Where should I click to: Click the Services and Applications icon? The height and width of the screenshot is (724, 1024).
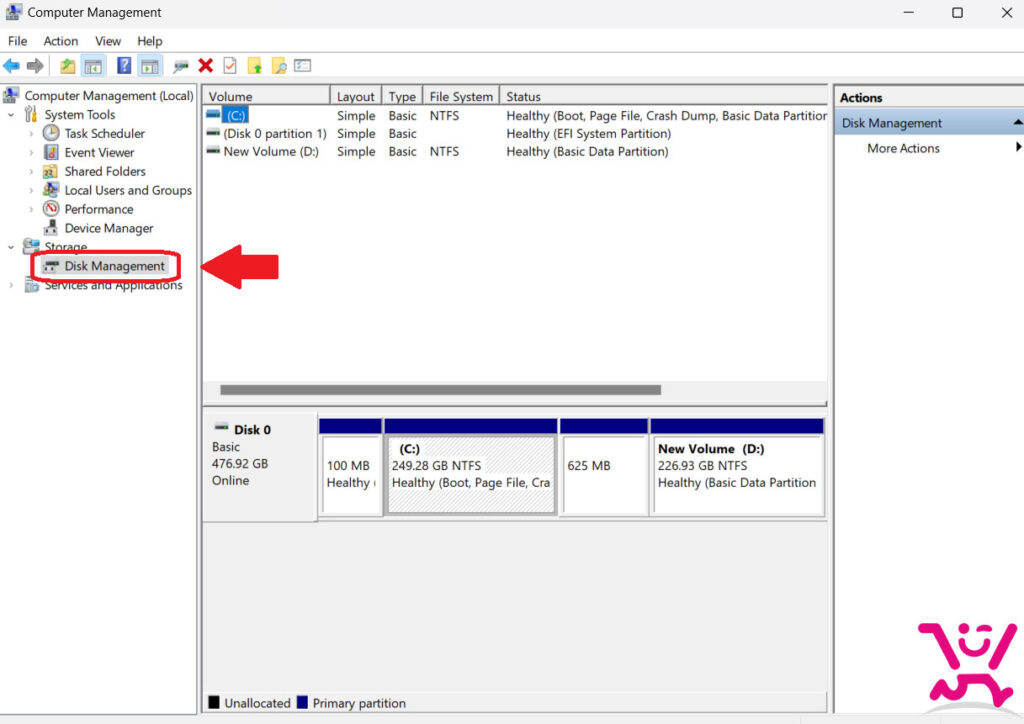point(31,285)
